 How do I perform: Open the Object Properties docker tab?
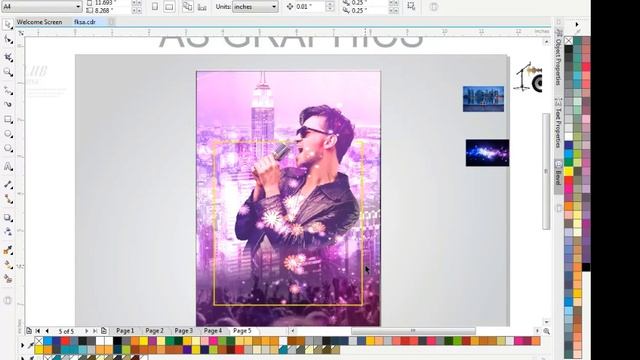click(x=558, y=58)
